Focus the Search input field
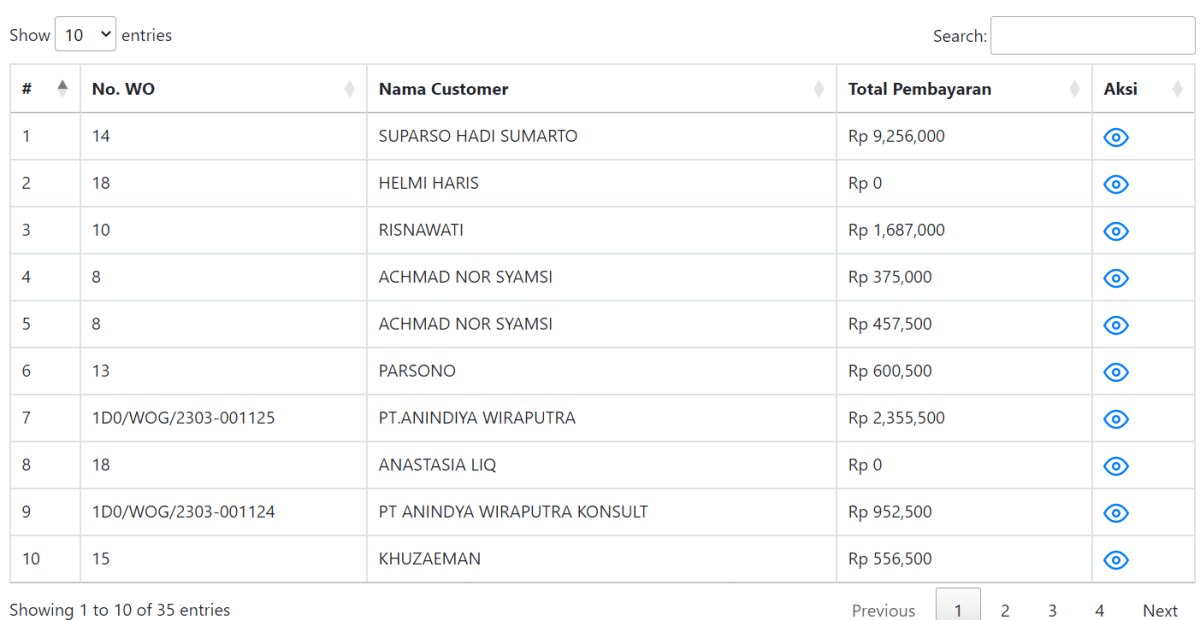The image size is (1200, 620). [x=1092, y=35]
